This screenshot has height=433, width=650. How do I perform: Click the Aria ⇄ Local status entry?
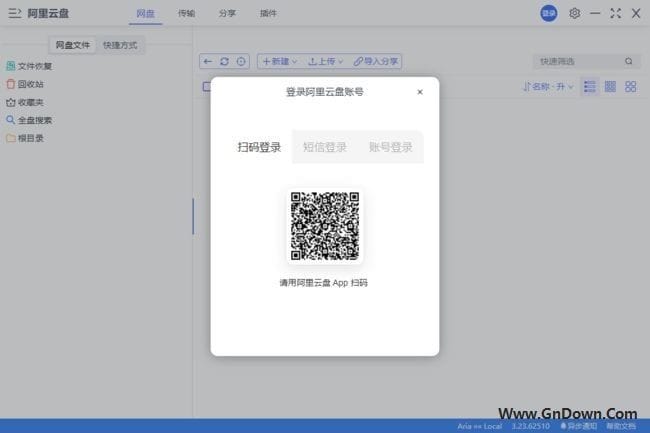click(480, 426)
